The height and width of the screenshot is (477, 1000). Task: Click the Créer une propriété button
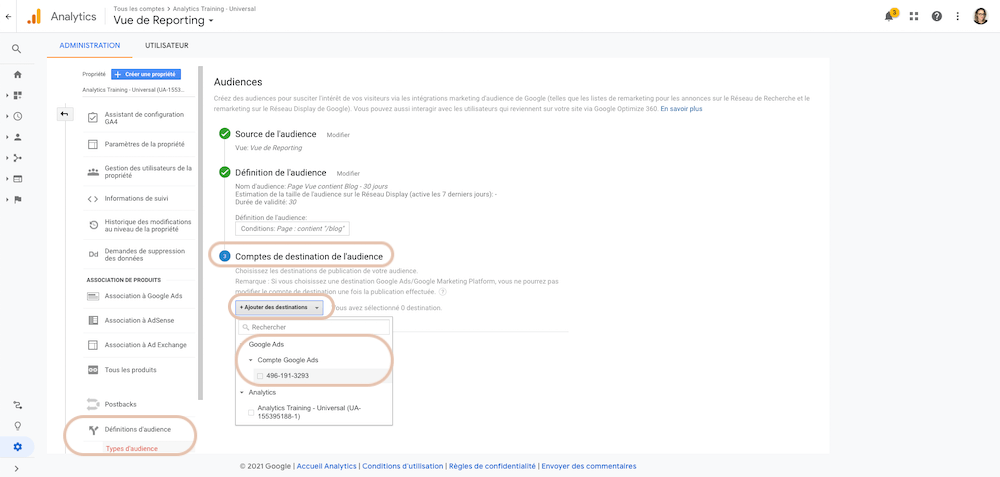click(x=146, y=74)
